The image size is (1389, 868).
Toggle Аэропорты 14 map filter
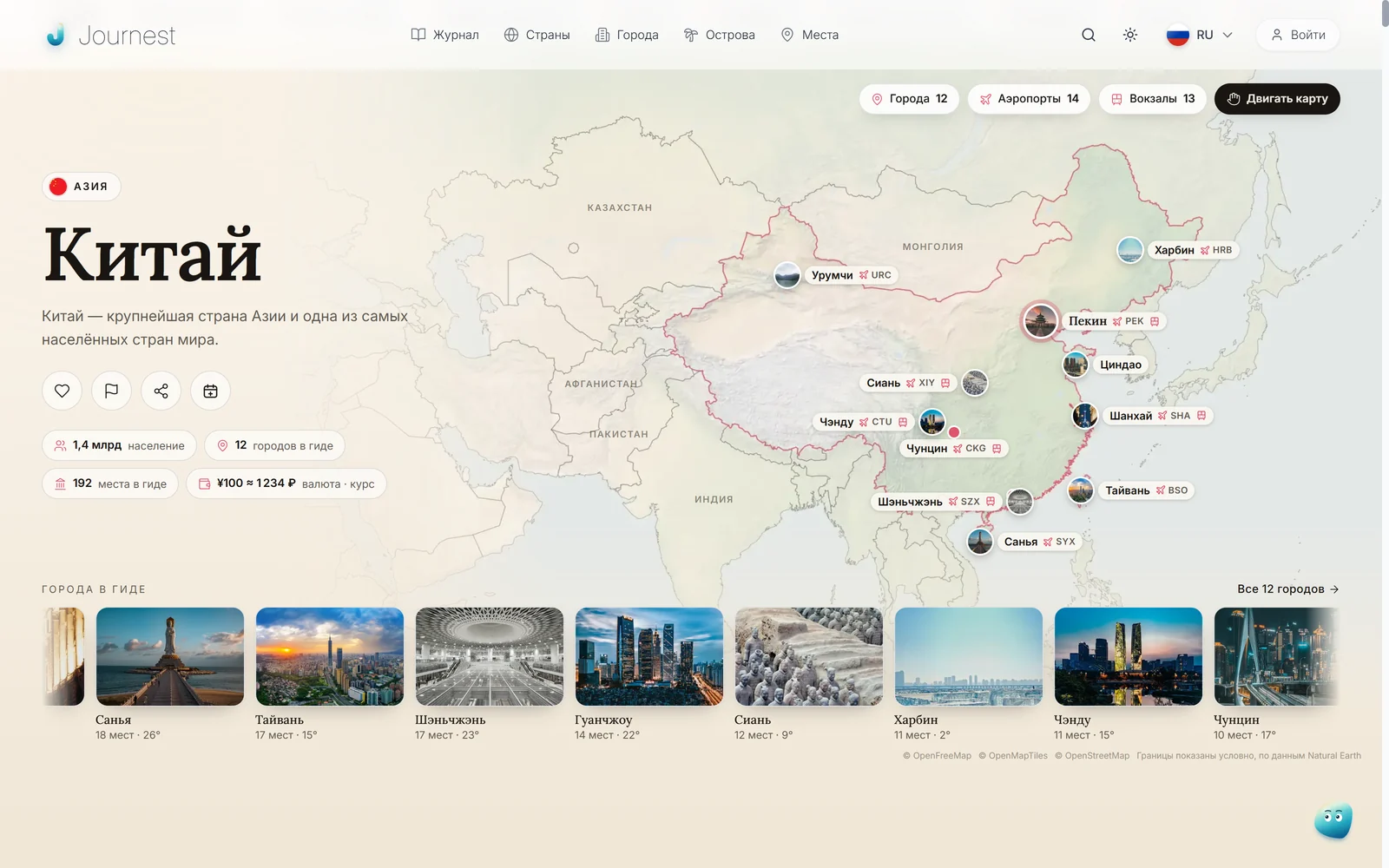[1029, 99]
